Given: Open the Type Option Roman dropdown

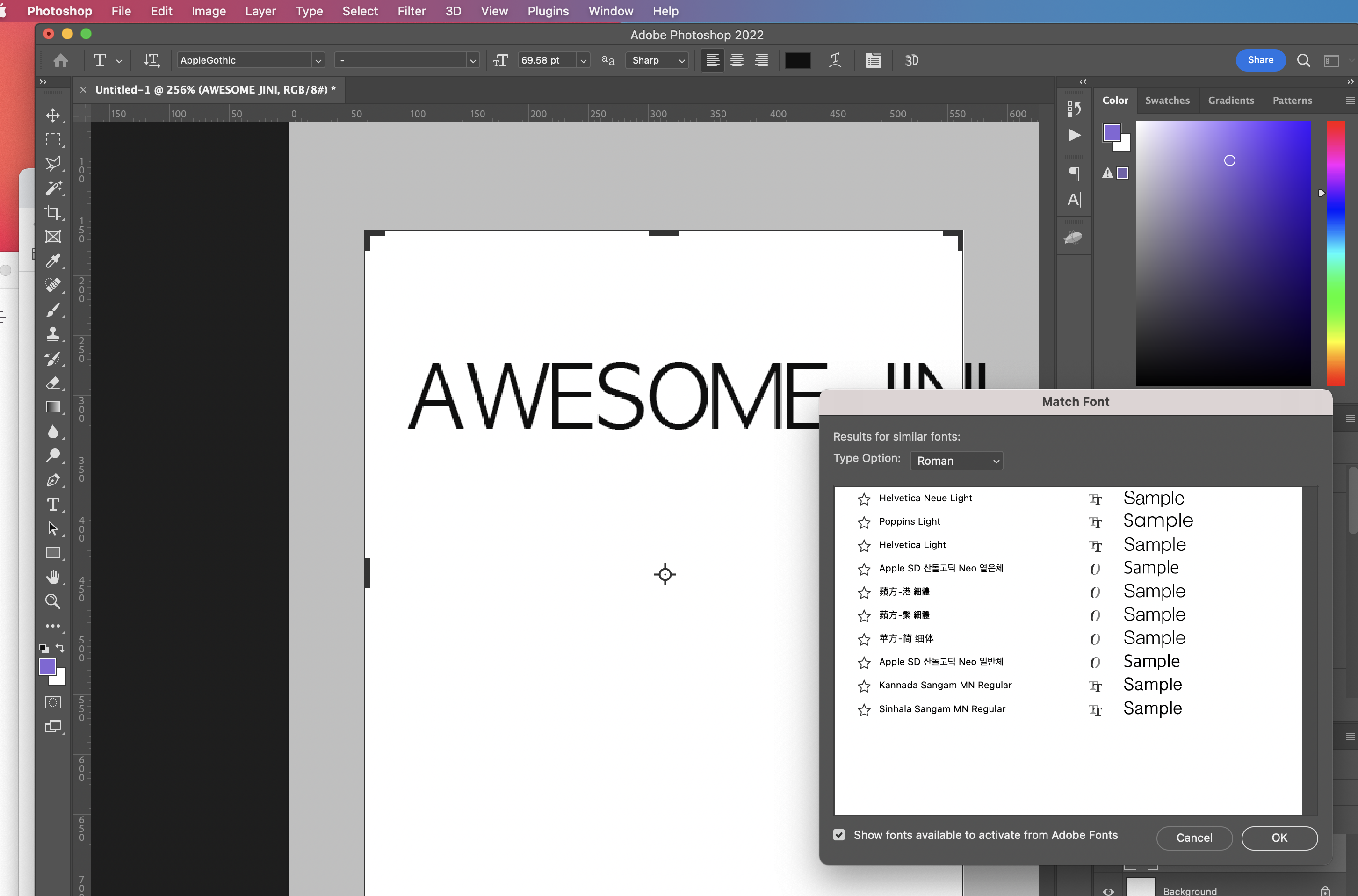Looking at the screenshot, I should (x=956, y=461).
